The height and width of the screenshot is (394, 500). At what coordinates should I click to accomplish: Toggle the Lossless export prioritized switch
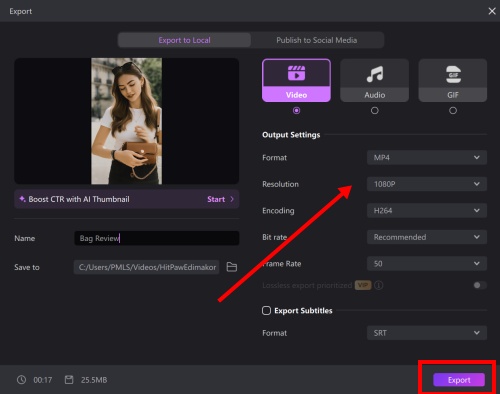click(x=480, y=285)
